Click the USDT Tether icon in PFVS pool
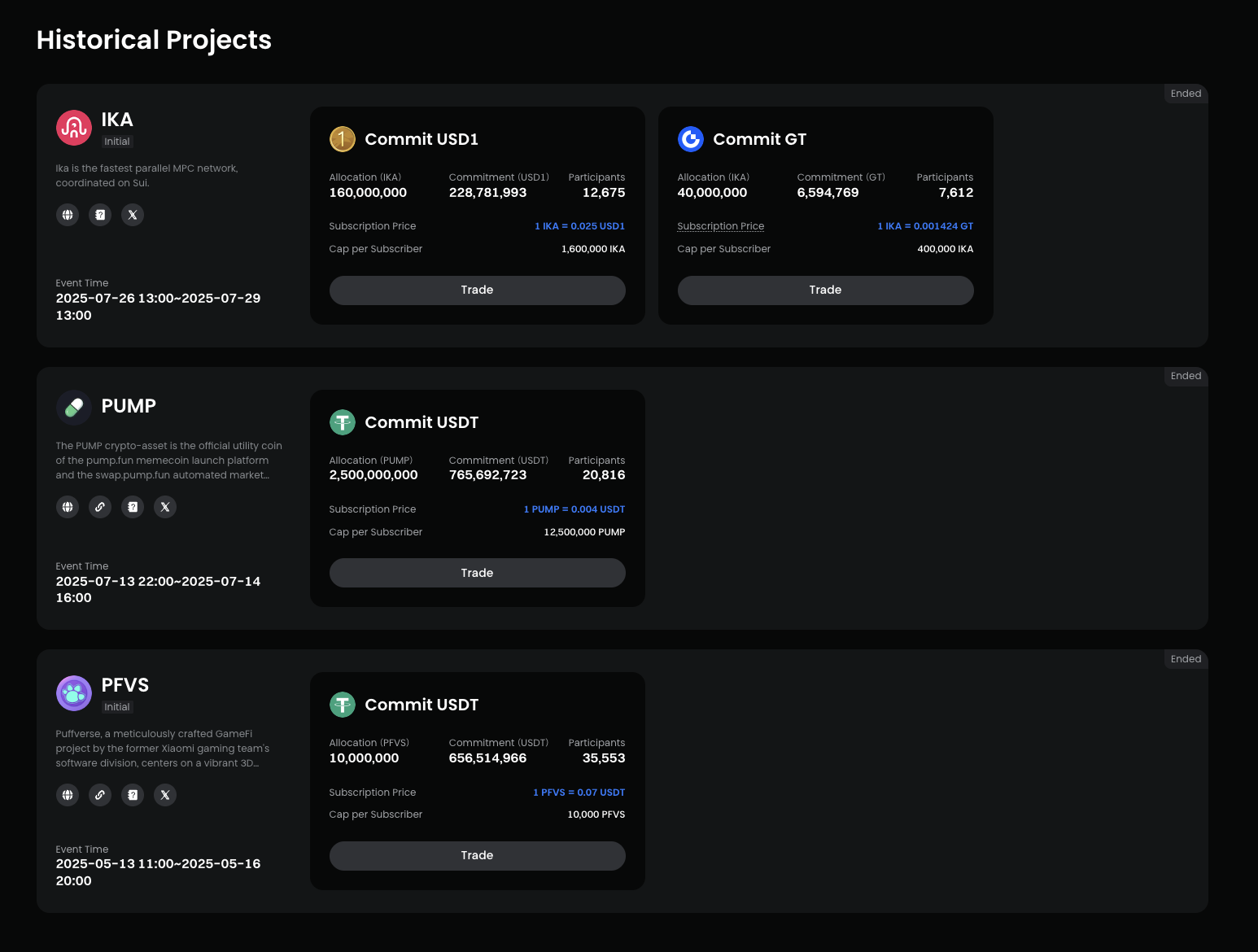 pyautogui.click(x=343, y=705)
